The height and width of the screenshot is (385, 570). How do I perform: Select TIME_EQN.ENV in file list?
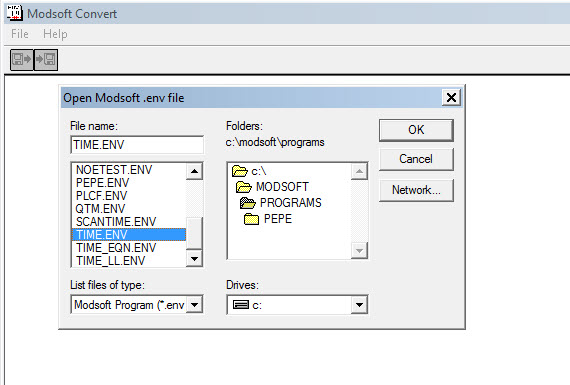[129, 248]
